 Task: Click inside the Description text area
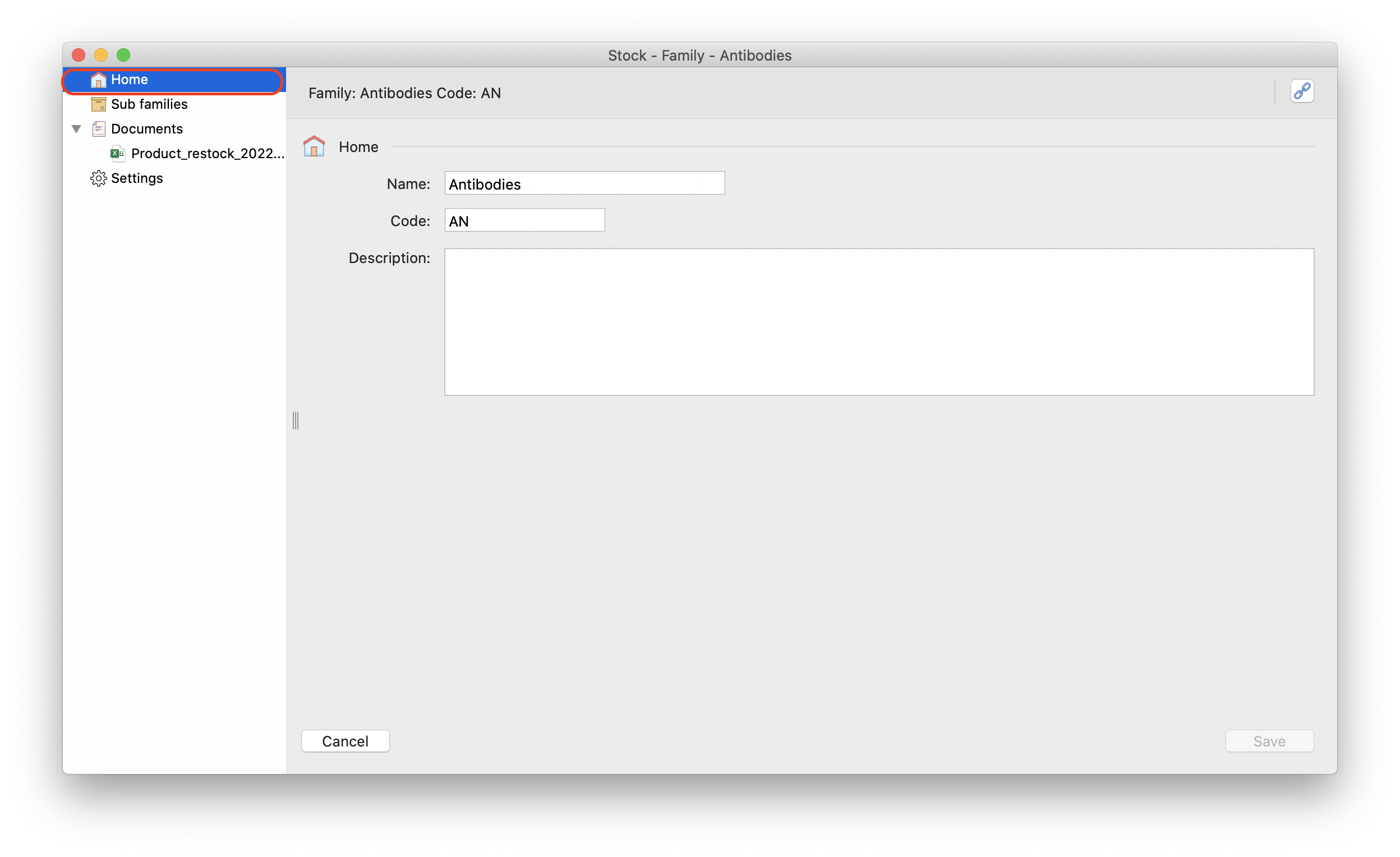point(879,322)
